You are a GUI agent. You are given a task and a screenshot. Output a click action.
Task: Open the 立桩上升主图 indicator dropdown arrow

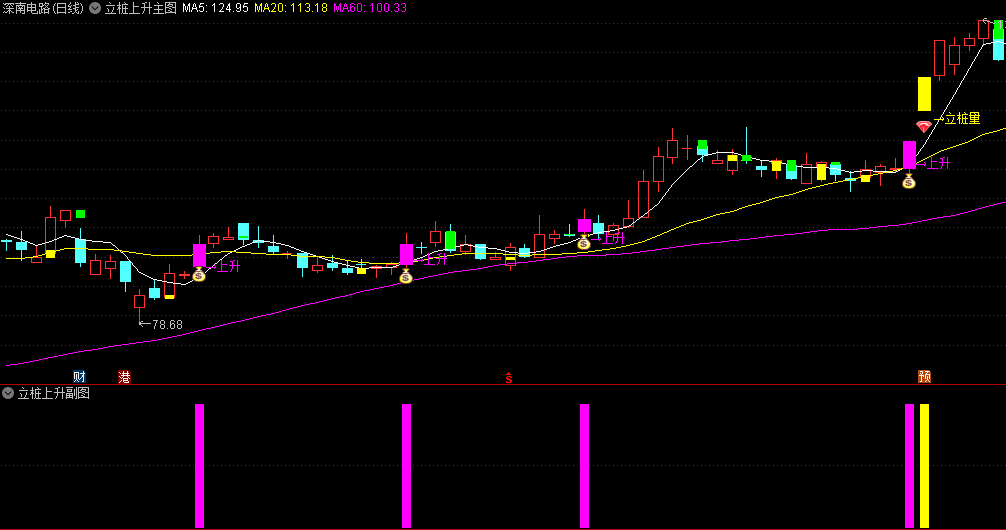click(x=95, y=8)
